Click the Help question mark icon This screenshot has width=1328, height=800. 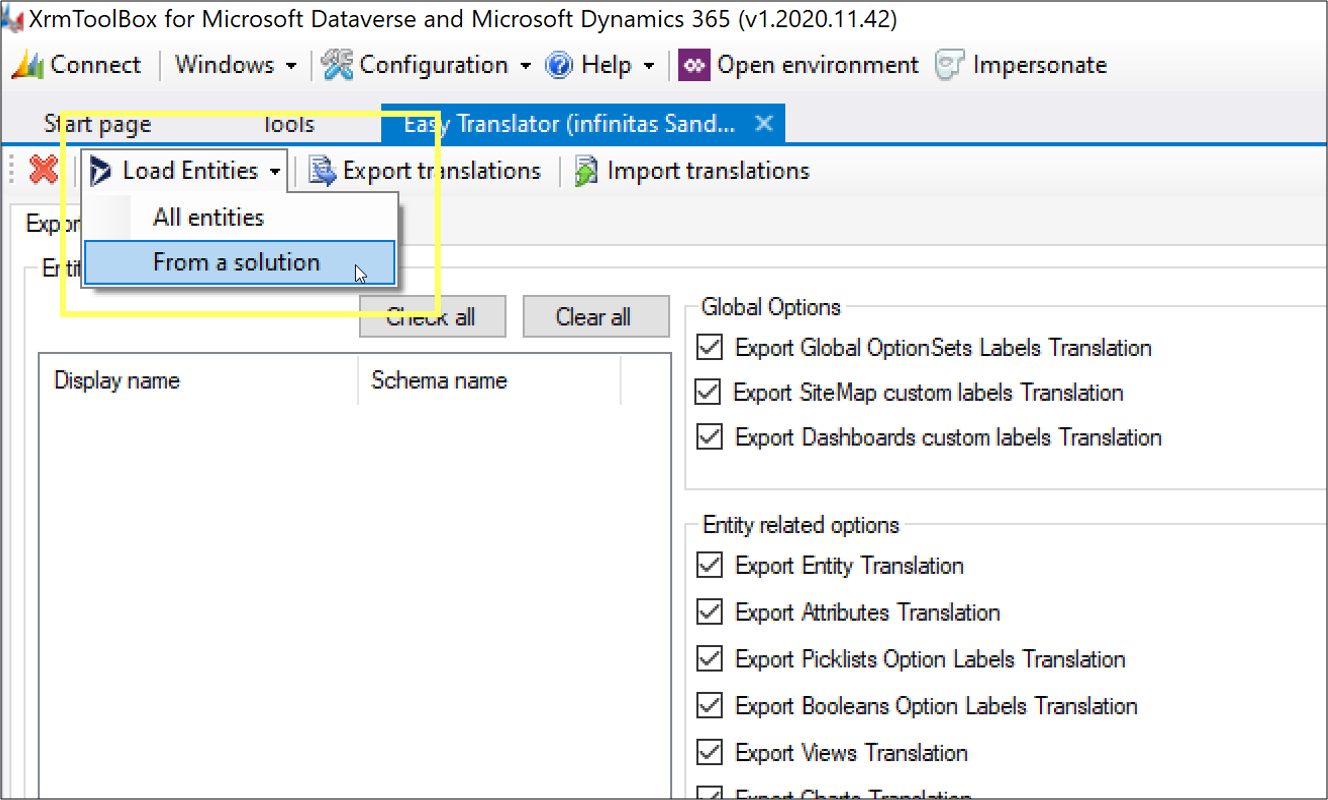559,65
